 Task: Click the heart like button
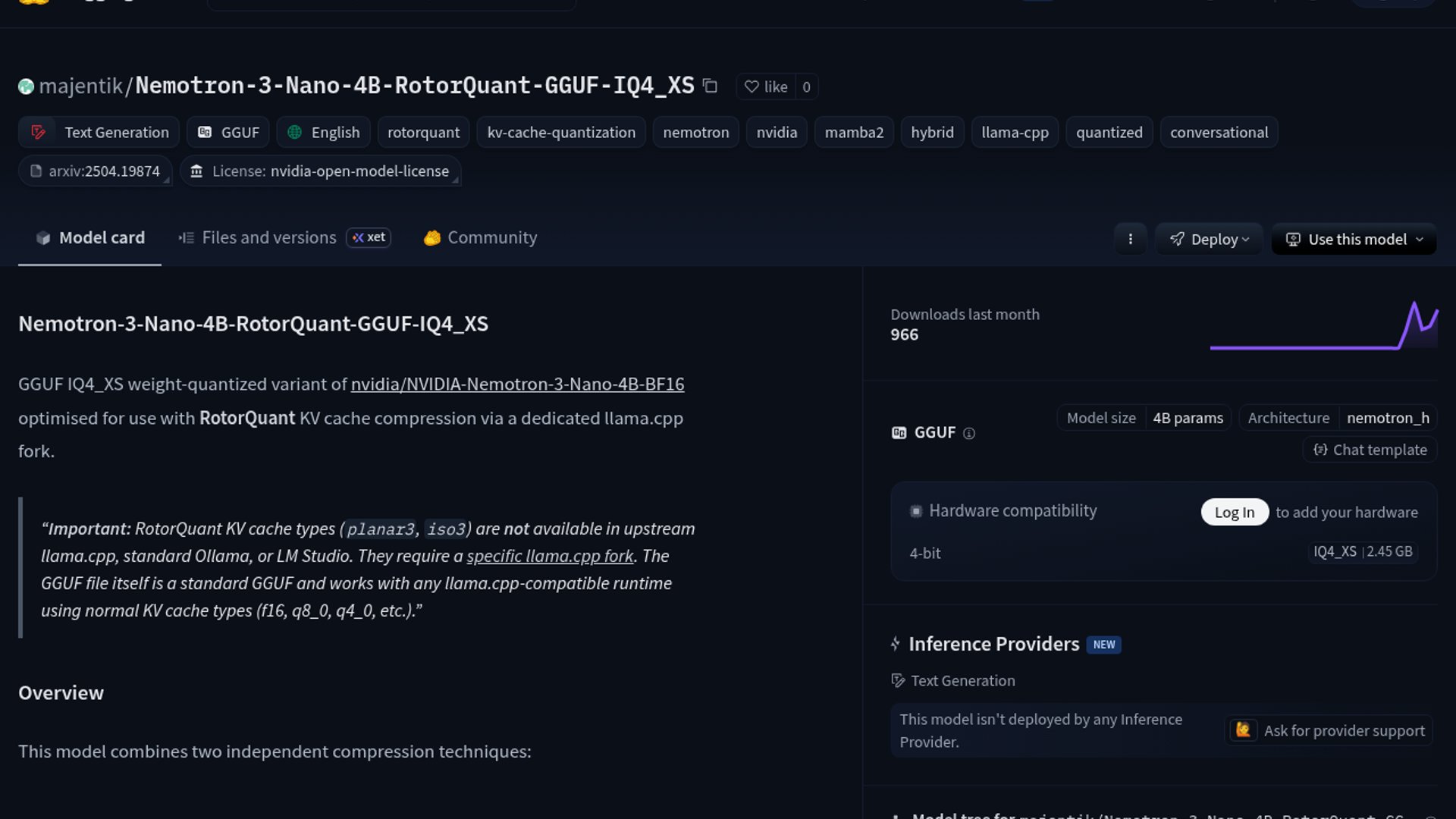pyautogui.click(x=766, y=86)
